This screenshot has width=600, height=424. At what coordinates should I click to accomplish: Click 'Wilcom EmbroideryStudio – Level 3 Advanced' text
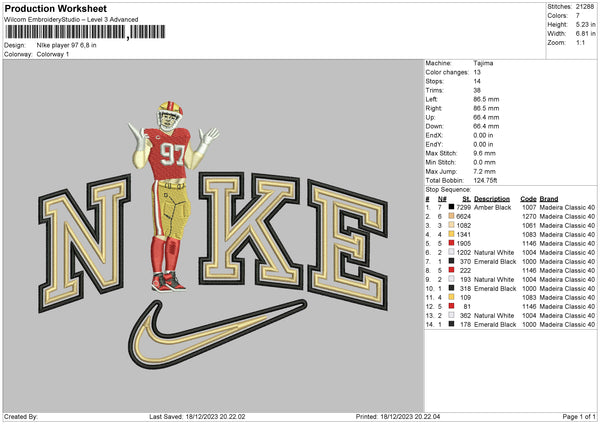pyautogui.click(x=71, y=20)
